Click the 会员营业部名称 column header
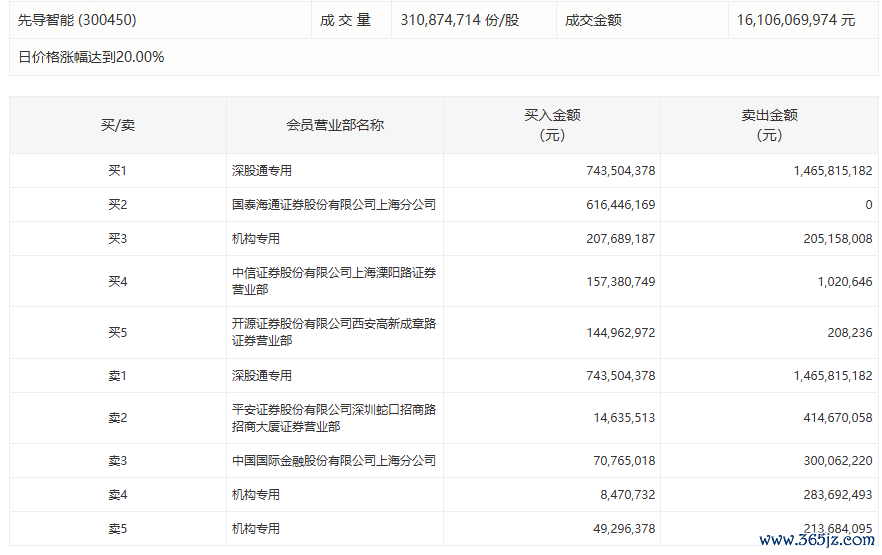This screenshot has width=882, height=555. (x=334, y=125)
